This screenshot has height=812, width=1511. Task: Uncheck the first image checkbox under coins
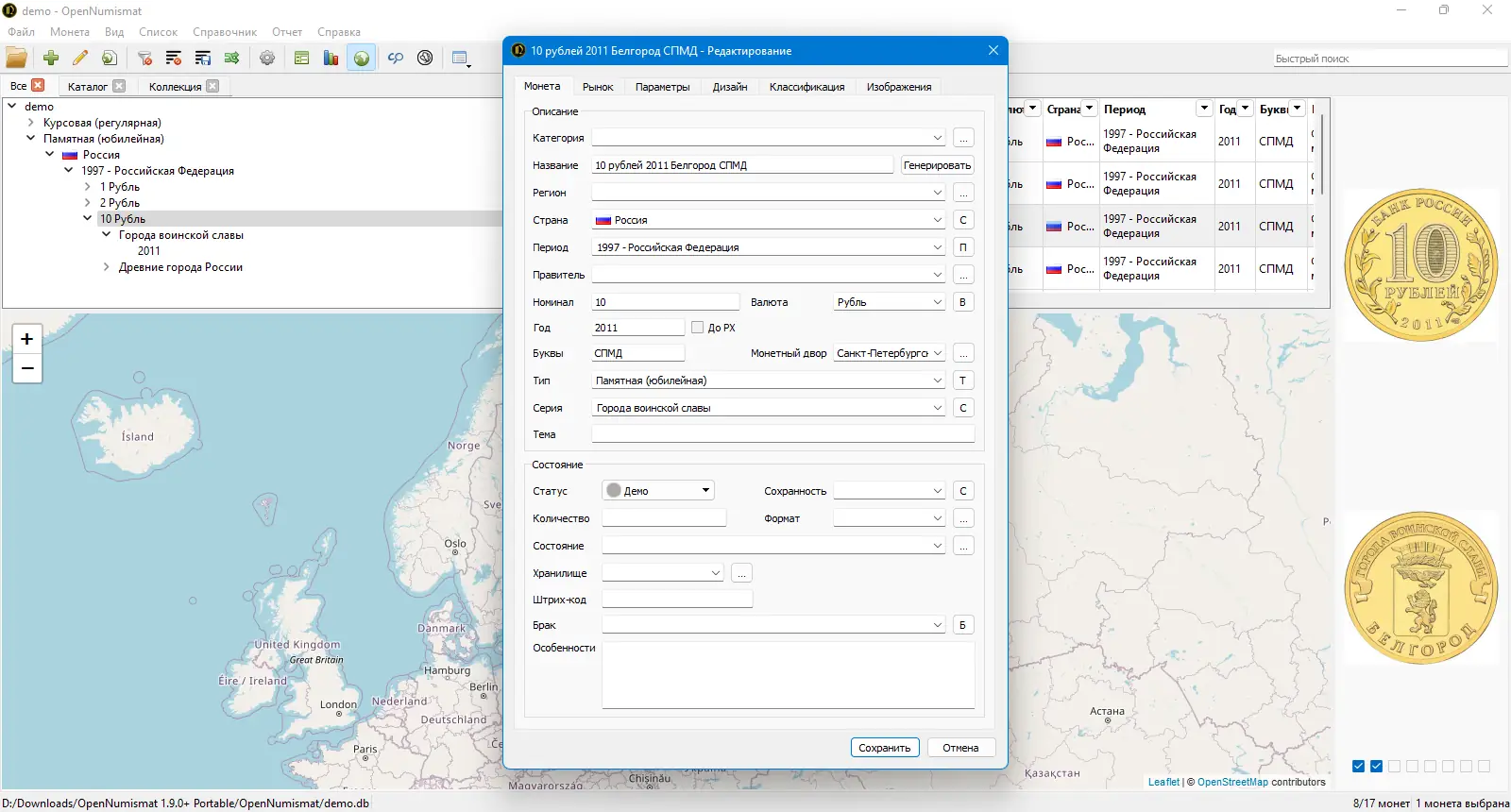pyautogui.click(x=1358, y=766)
